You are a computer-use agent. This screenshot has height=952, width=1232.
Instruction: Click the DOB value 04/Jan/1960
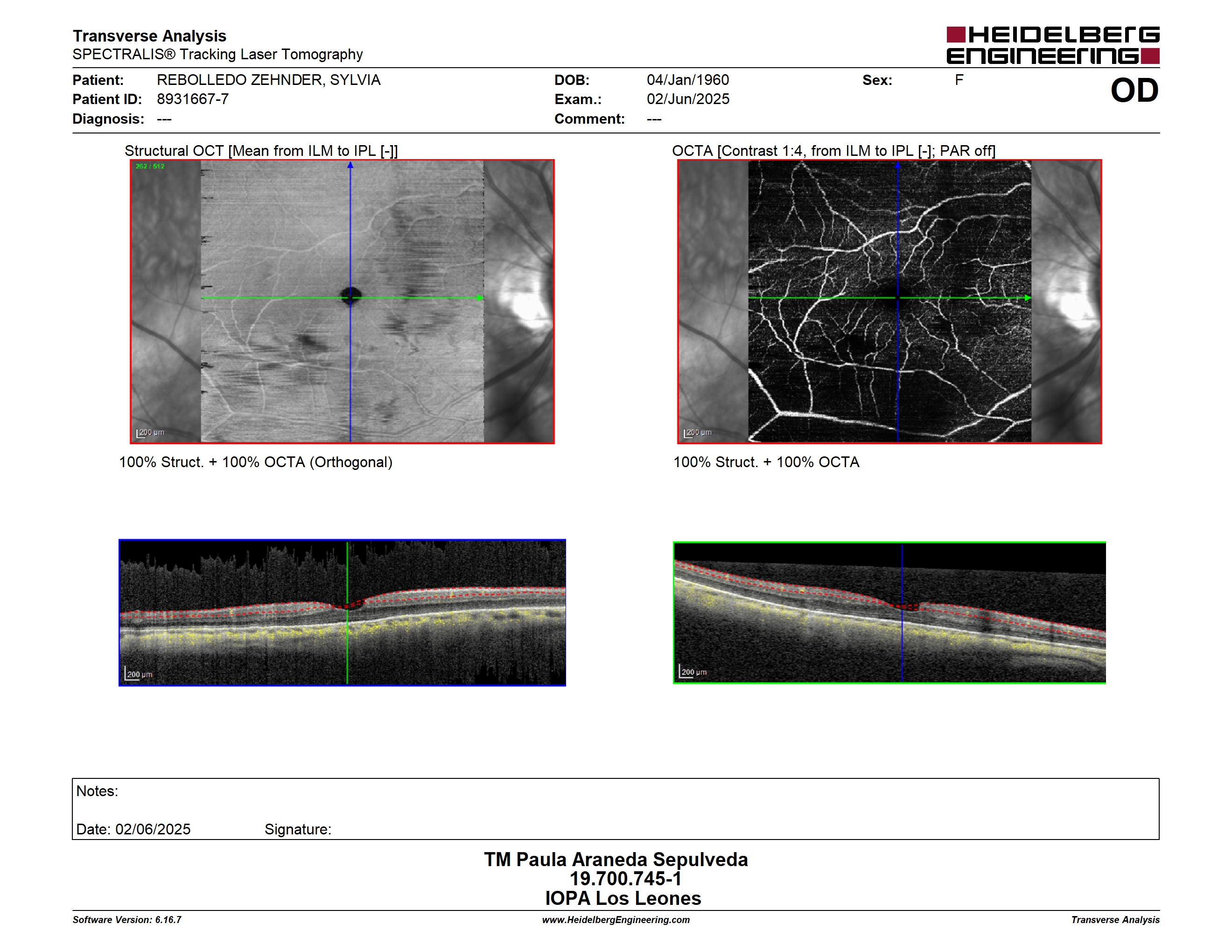(688, 80)
